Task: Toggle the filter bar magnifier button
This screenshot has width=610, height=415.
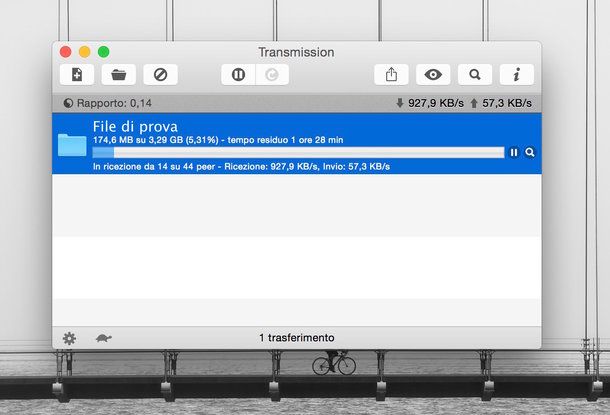Action: (475, 74)
